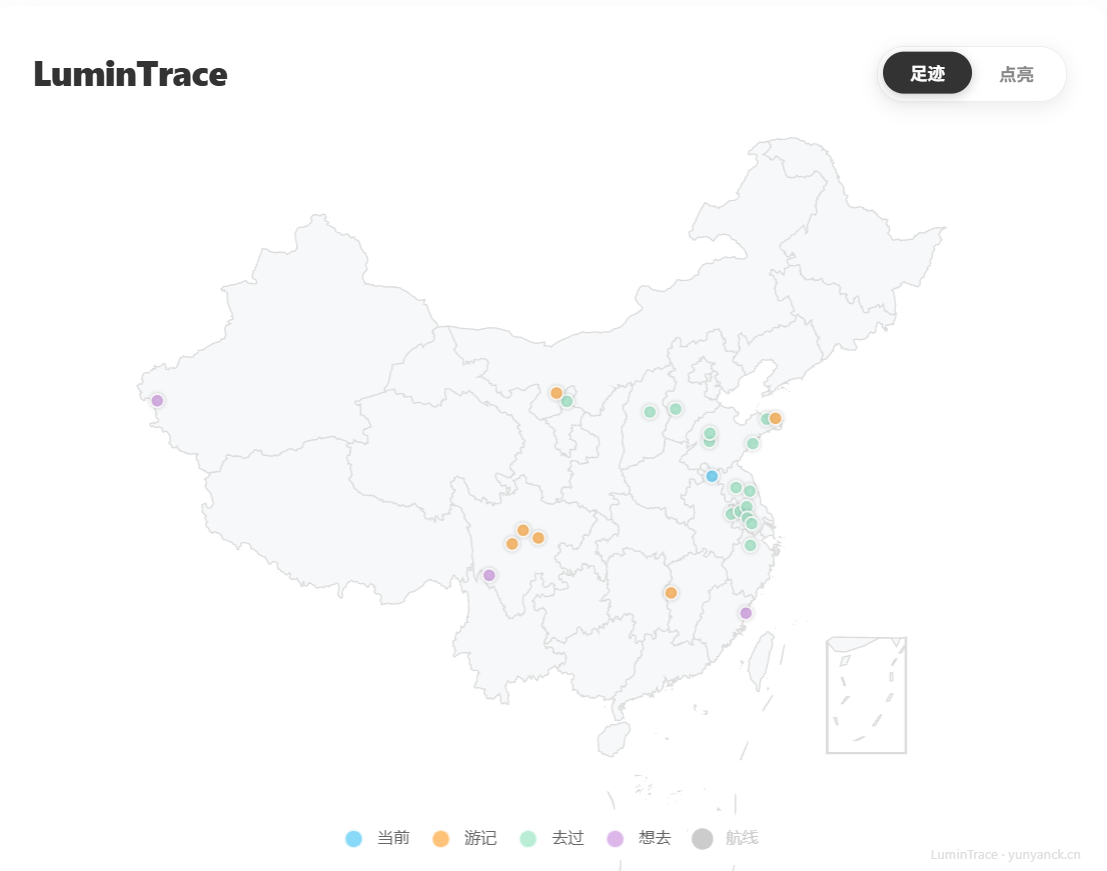Click the westernmost green marker in northern China
The height and width of the screenshot is (871, 1107).
[x=567, y=401]
